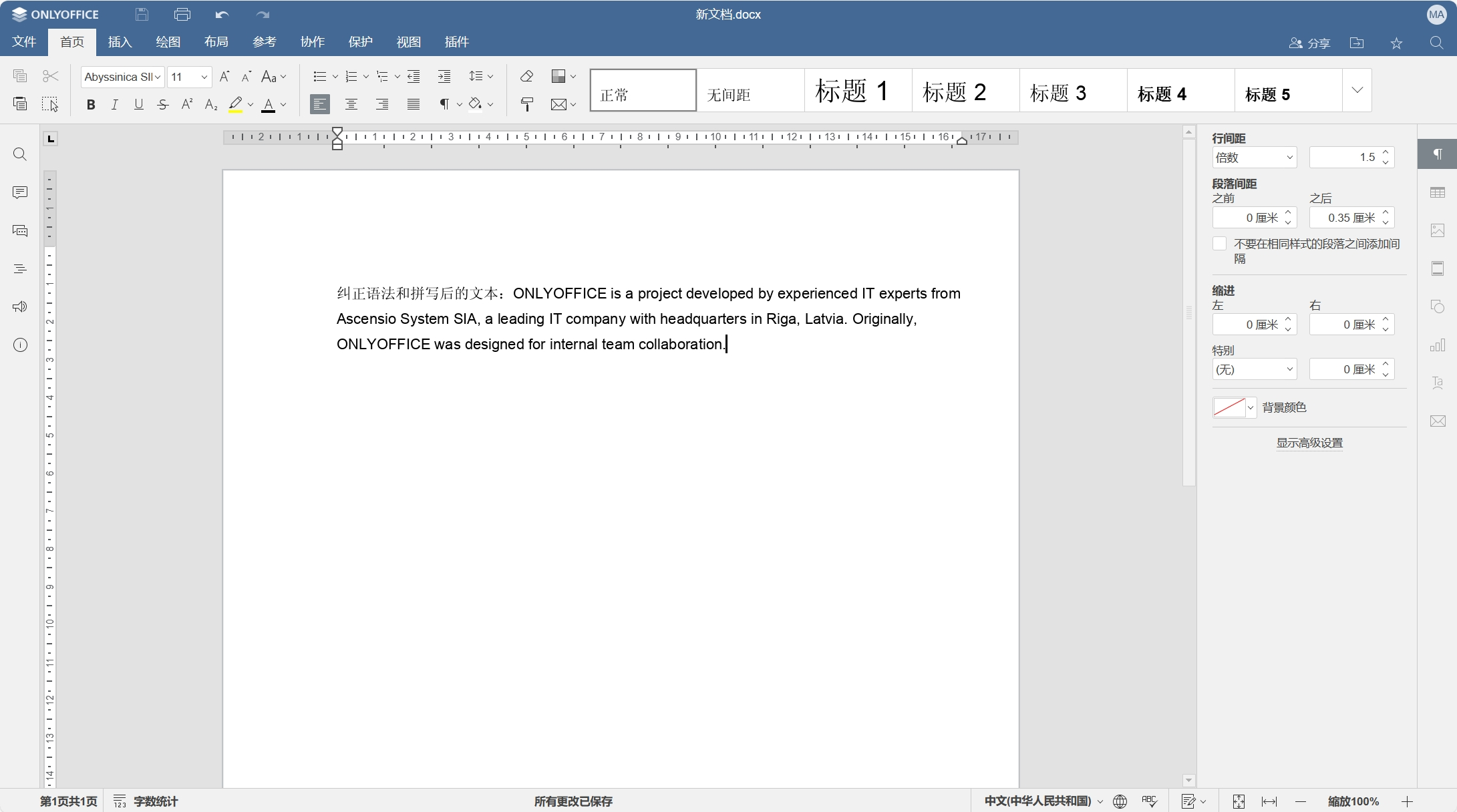Decrease font size with the A-down icon
Screen dimensions: 1457x812
(x=247, y=77)
